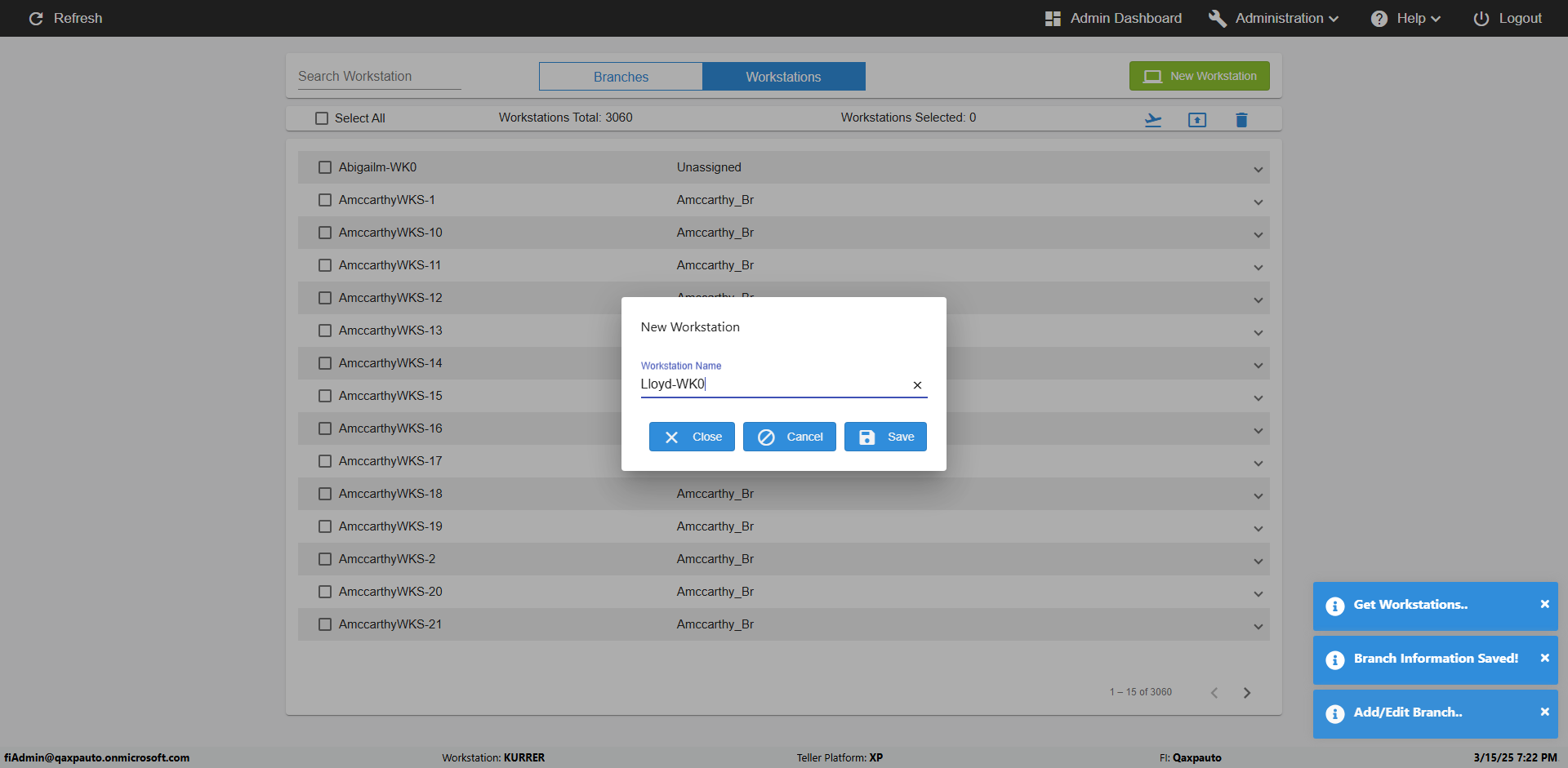
Task: Check the Abigailm-WK0 checkbox
Action: tap(325, 167)
